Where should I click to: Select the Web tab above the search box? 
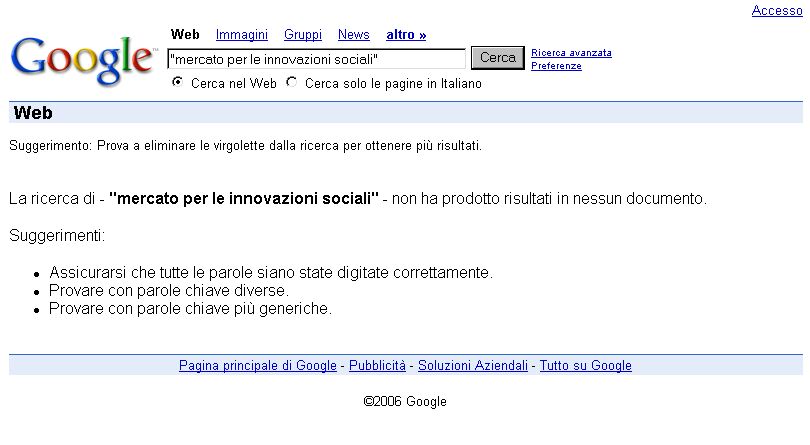pyautogui.click(x=185, y=35)
